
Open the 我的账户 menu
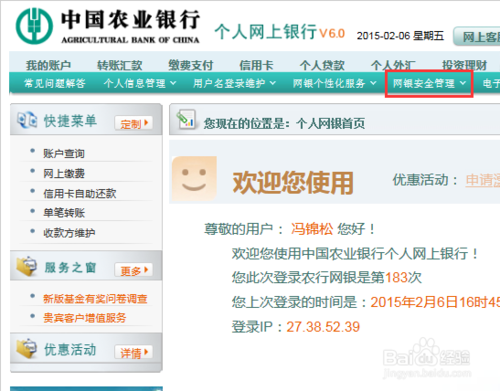[x=48, y=65]
